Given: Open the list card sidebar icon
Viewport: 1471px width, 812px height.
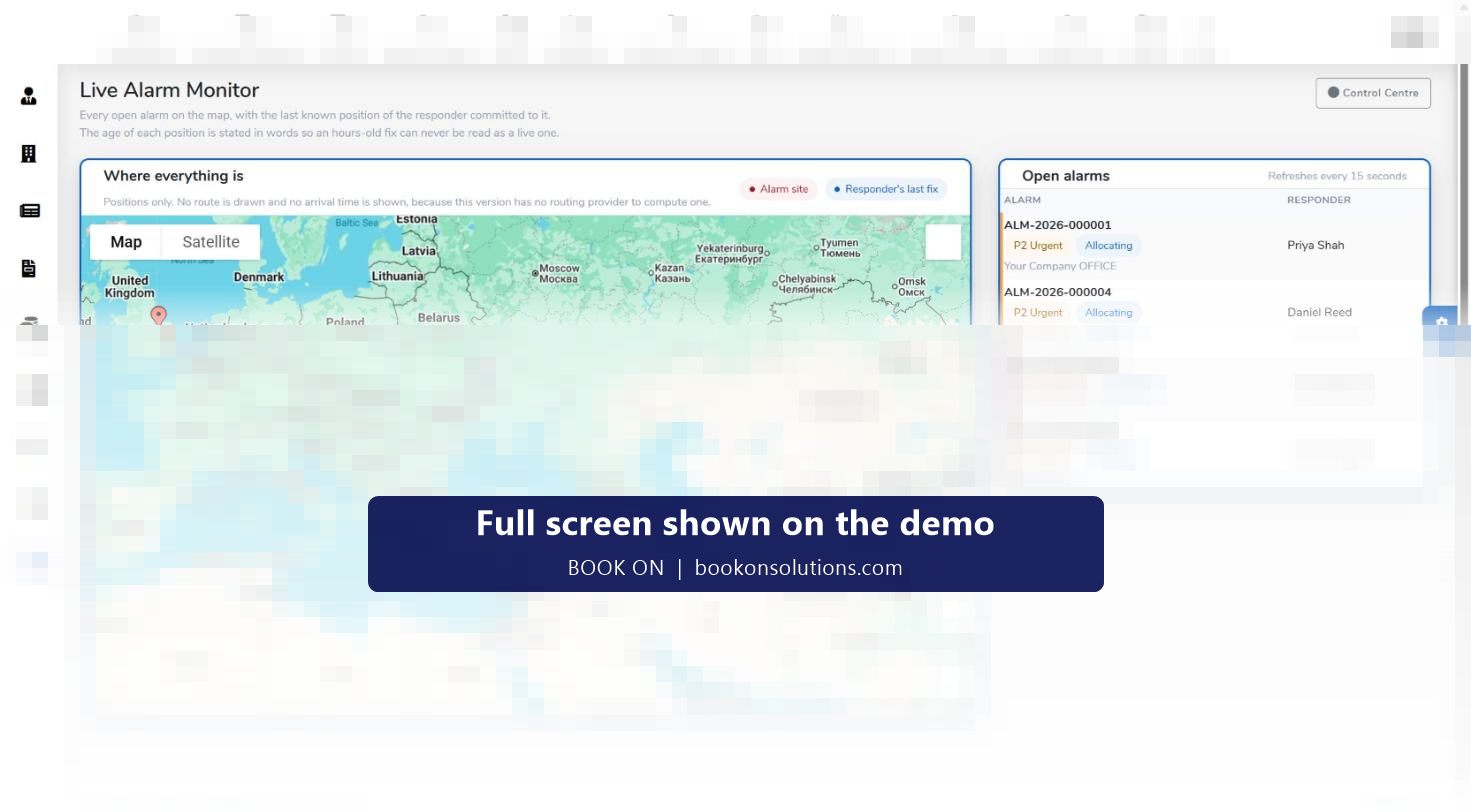Looking at the screenshot, I should click(x=29, y=211).
